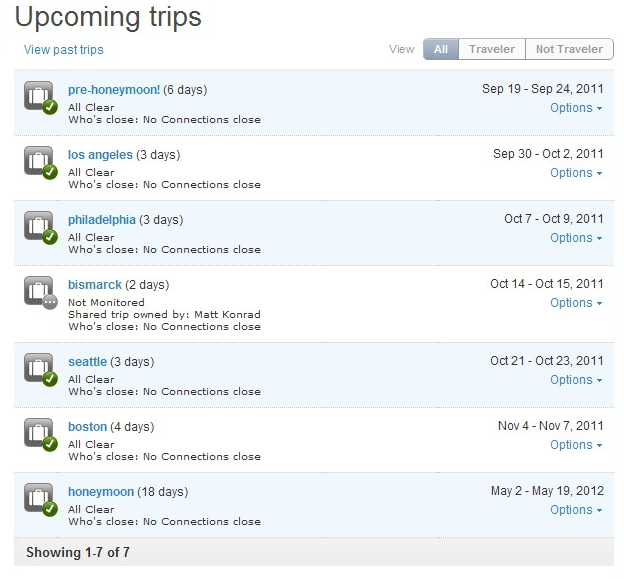The width and height of the screenshot is (624, 579).
Task: Open the philadelphia trip details
Action: click(x=102, y=220)
